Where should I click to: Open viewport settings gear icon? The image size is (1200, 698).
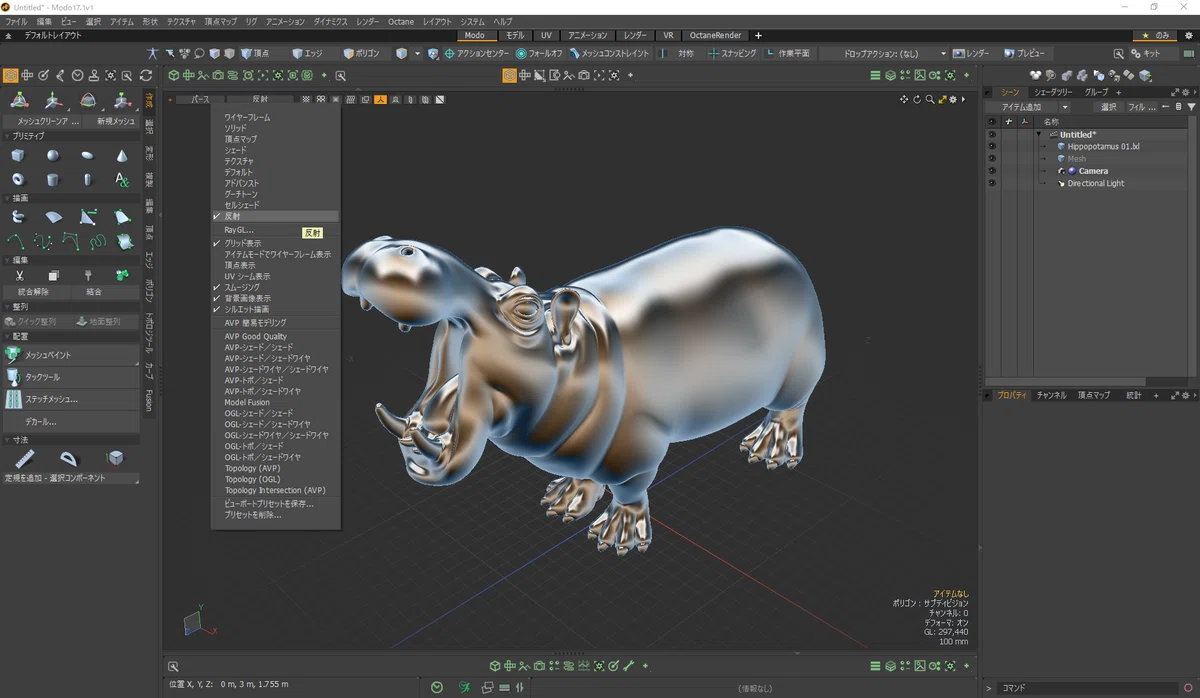point(954,99)
